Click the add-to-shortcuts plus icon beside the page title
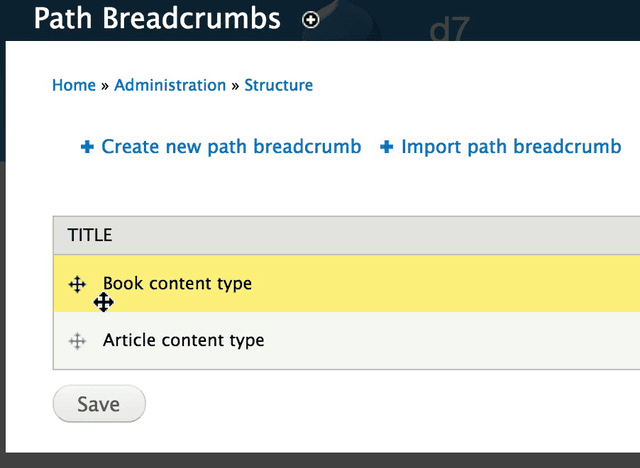This screenshot has height=468, width=640. [311, 20]
